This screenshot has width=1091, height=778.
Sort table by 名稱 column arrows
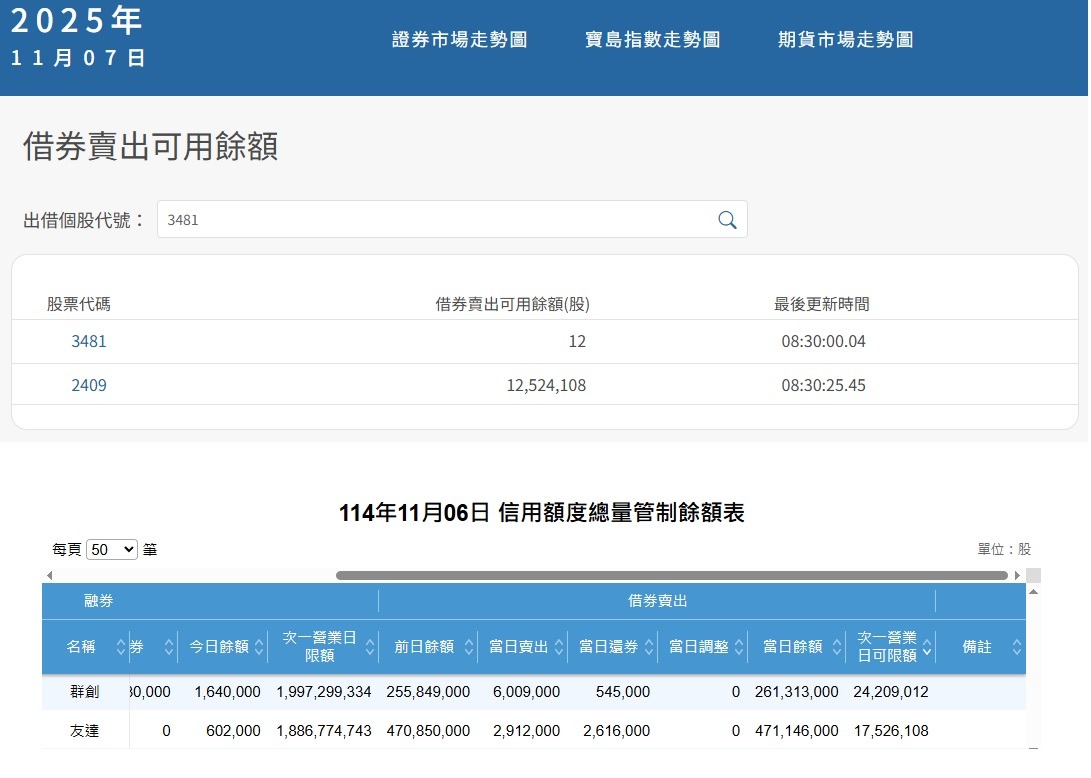tap(121, 647)
